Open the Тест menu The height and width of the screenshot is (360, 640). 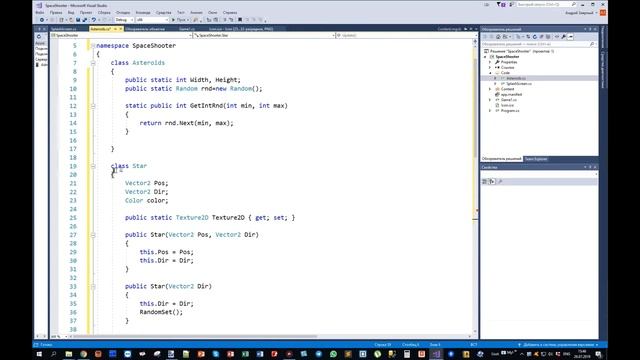[181, 13]
